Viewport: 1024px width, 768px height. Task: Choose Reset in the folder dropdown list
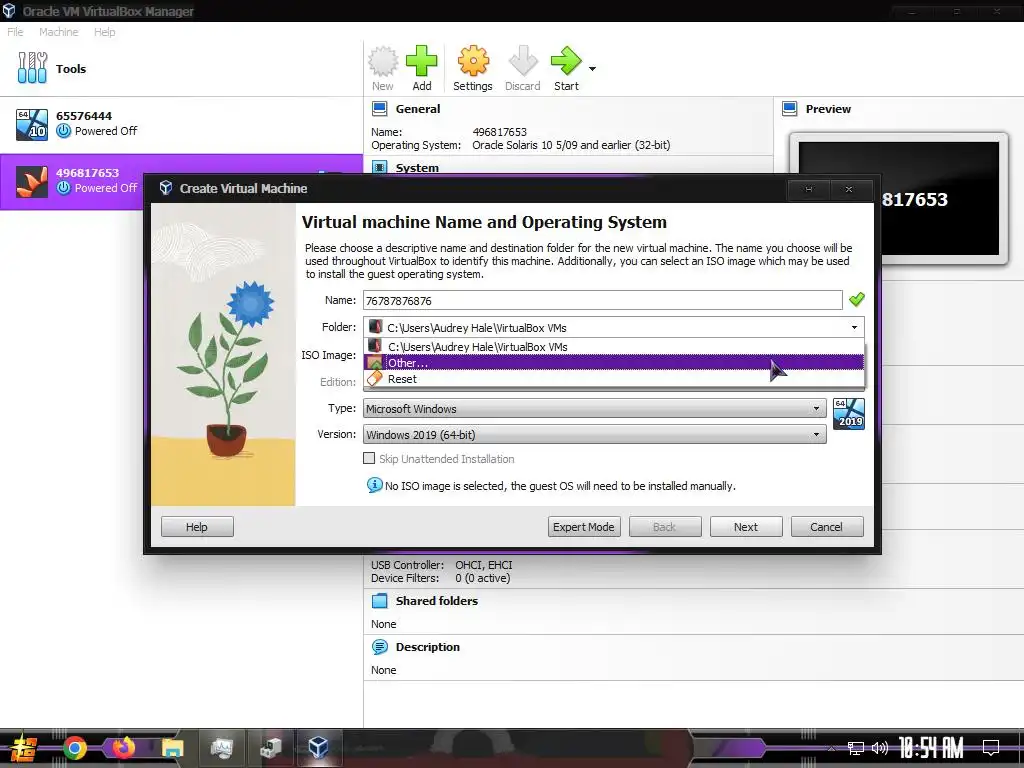614,379
